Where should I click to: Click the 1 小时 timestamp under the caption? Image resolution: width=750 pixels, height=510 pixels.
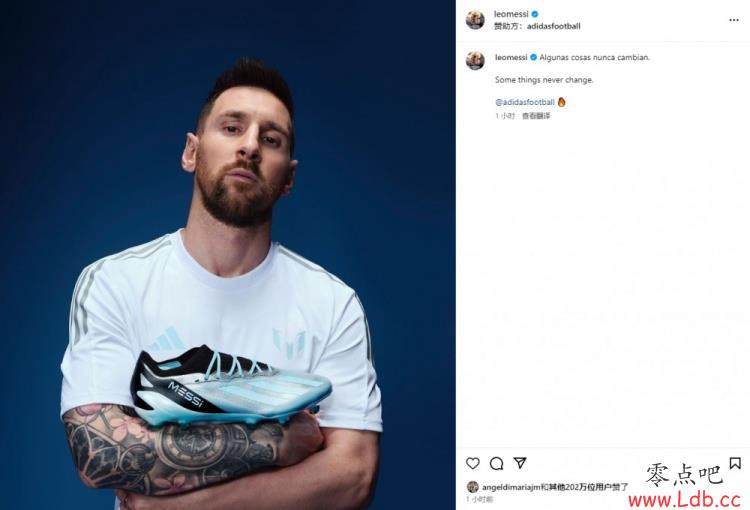coord(505,116)
